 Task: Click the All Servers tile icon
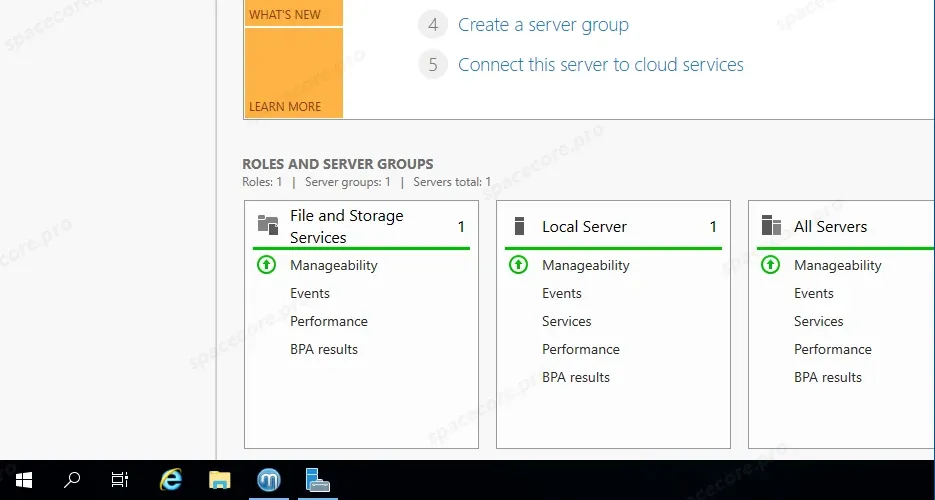771,226
